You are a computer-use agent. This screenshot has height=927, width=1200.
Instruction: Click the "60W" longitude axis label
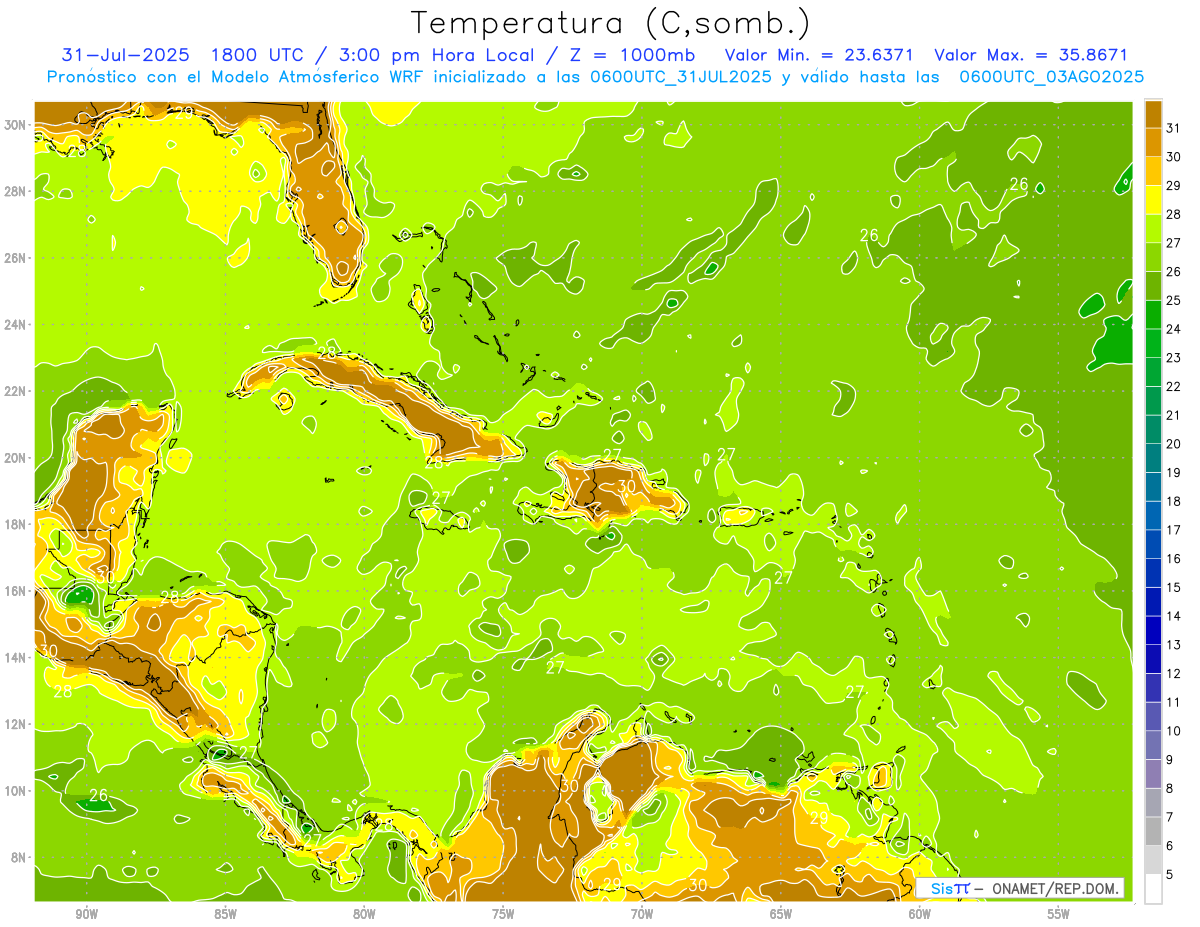click(x=920, y=914)
